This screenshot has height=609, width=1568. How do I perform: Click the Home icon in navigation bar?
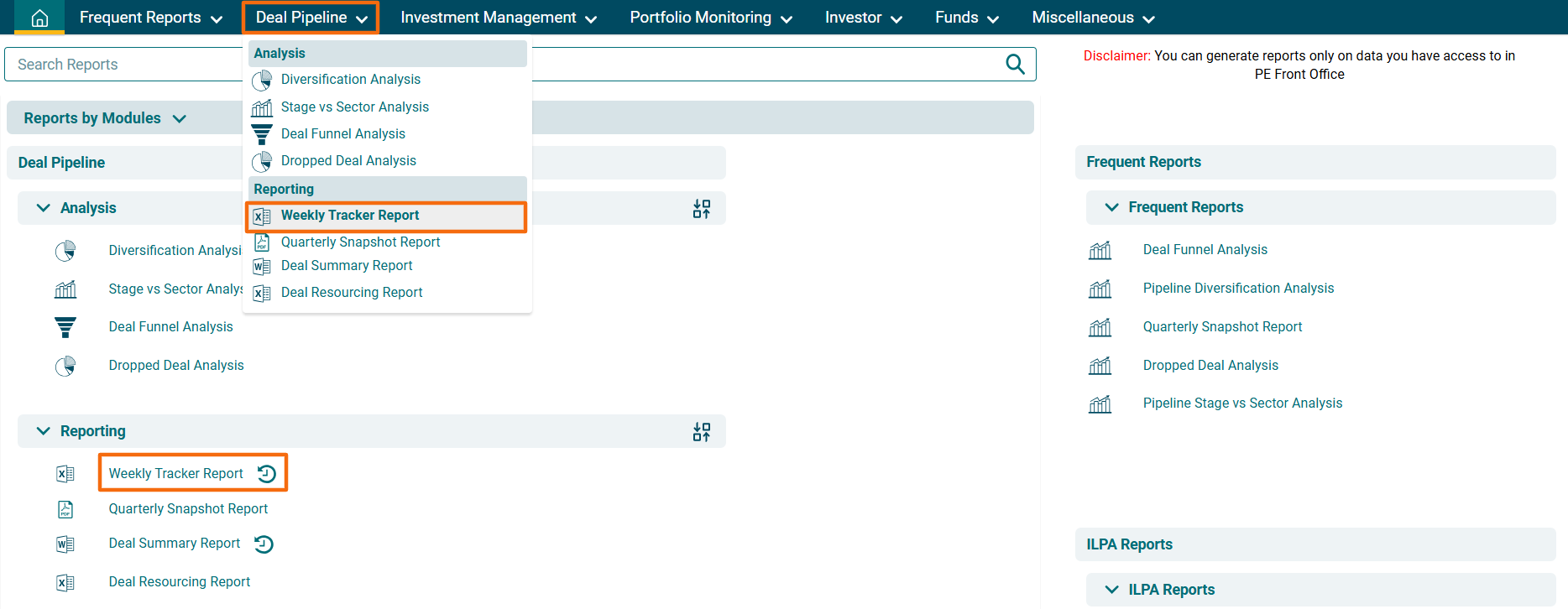click(x=39, y=18)
